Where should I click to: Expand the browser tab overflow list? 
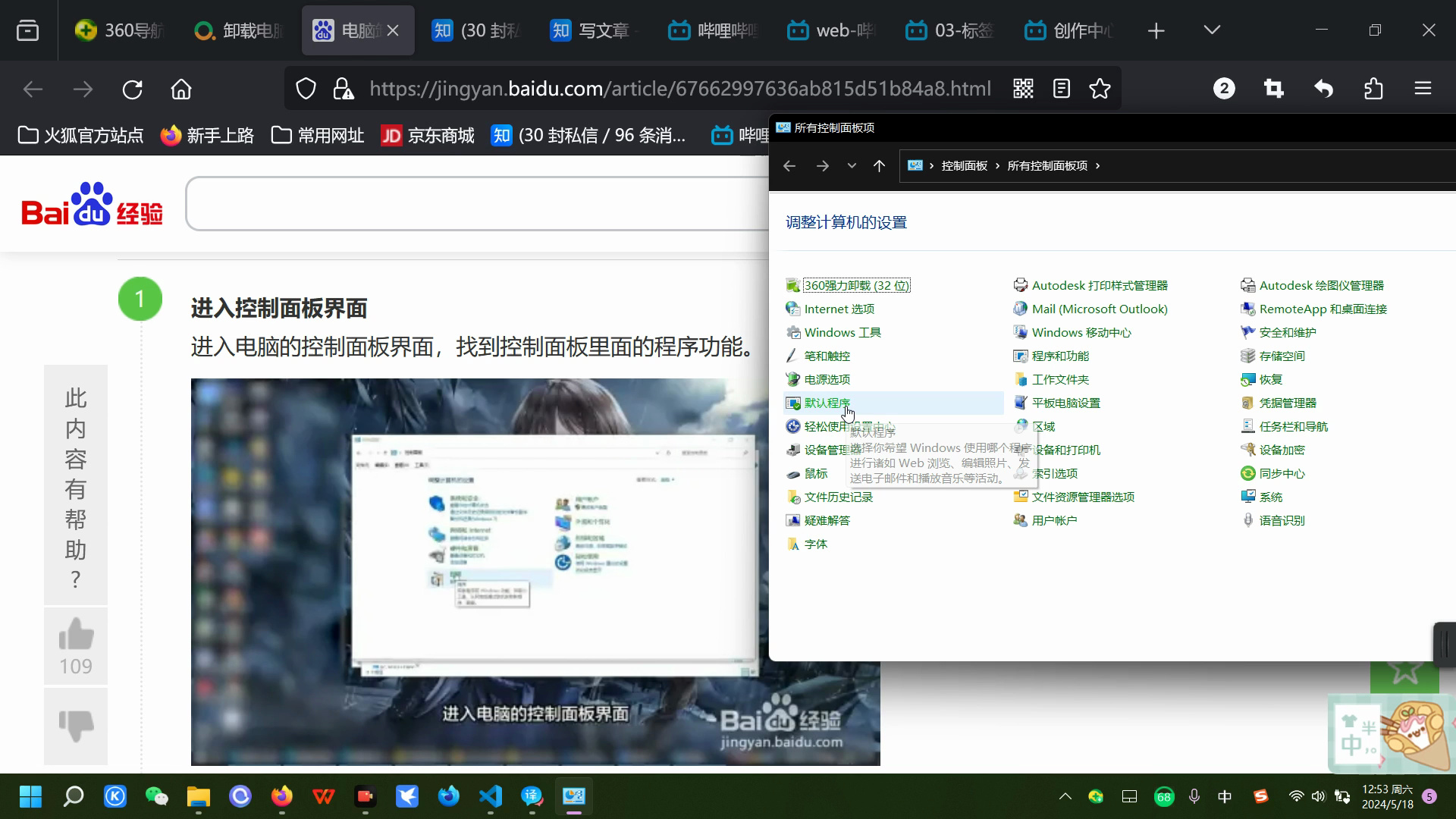click(1211, 30)
